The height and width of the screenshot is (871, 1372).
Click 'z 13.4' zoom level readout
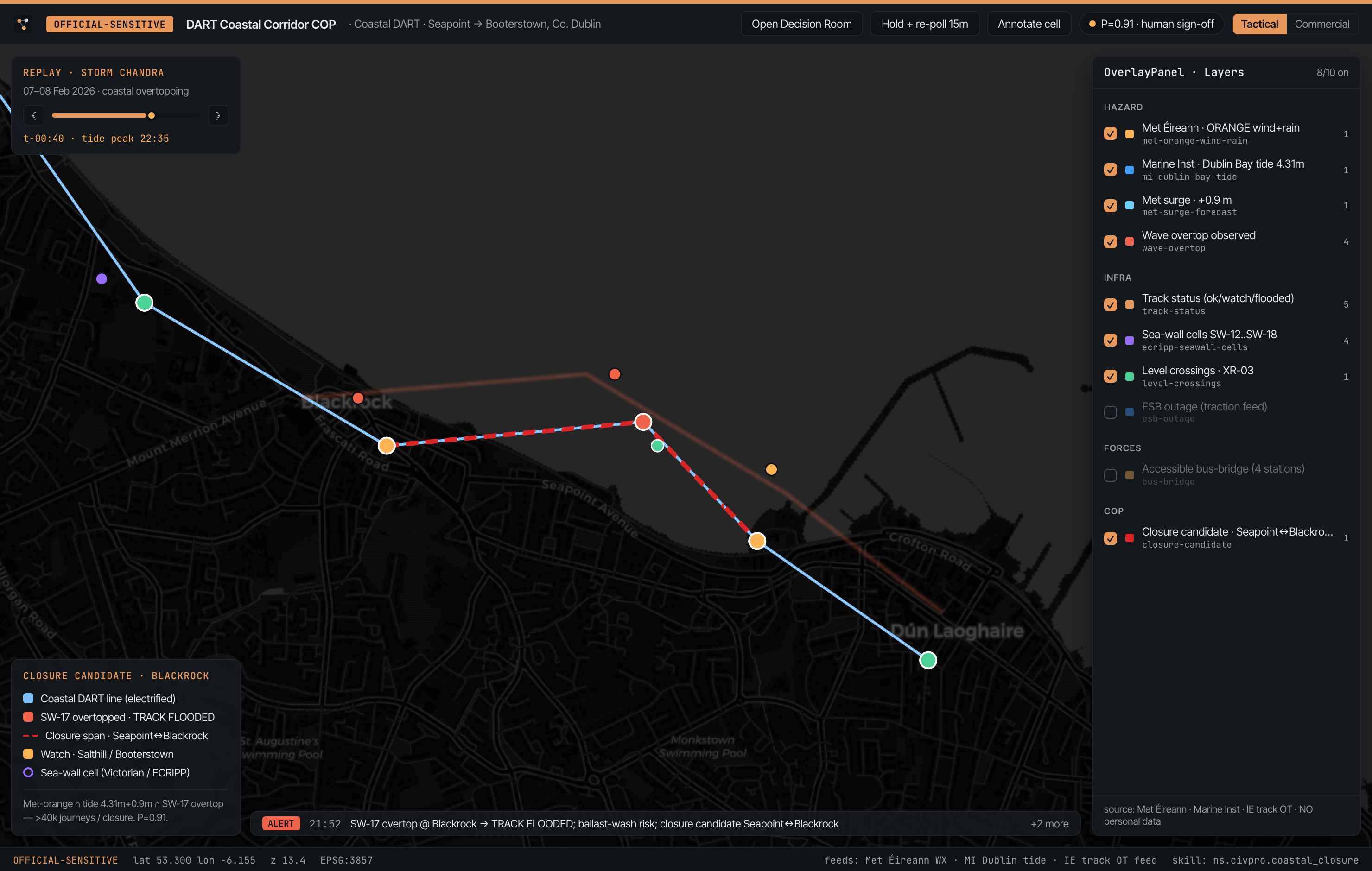click(288, 860)
